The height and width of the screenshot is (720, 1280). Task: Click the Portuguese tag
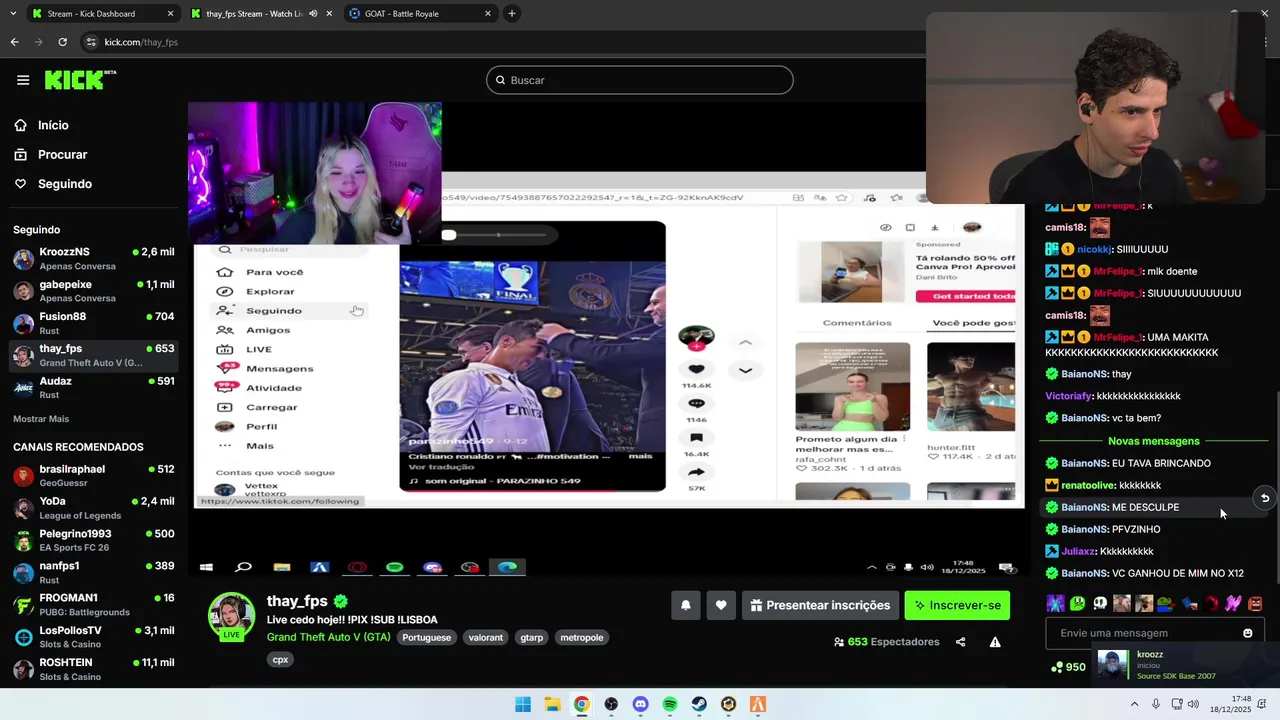pyautogui.click(x=427, y=637)
